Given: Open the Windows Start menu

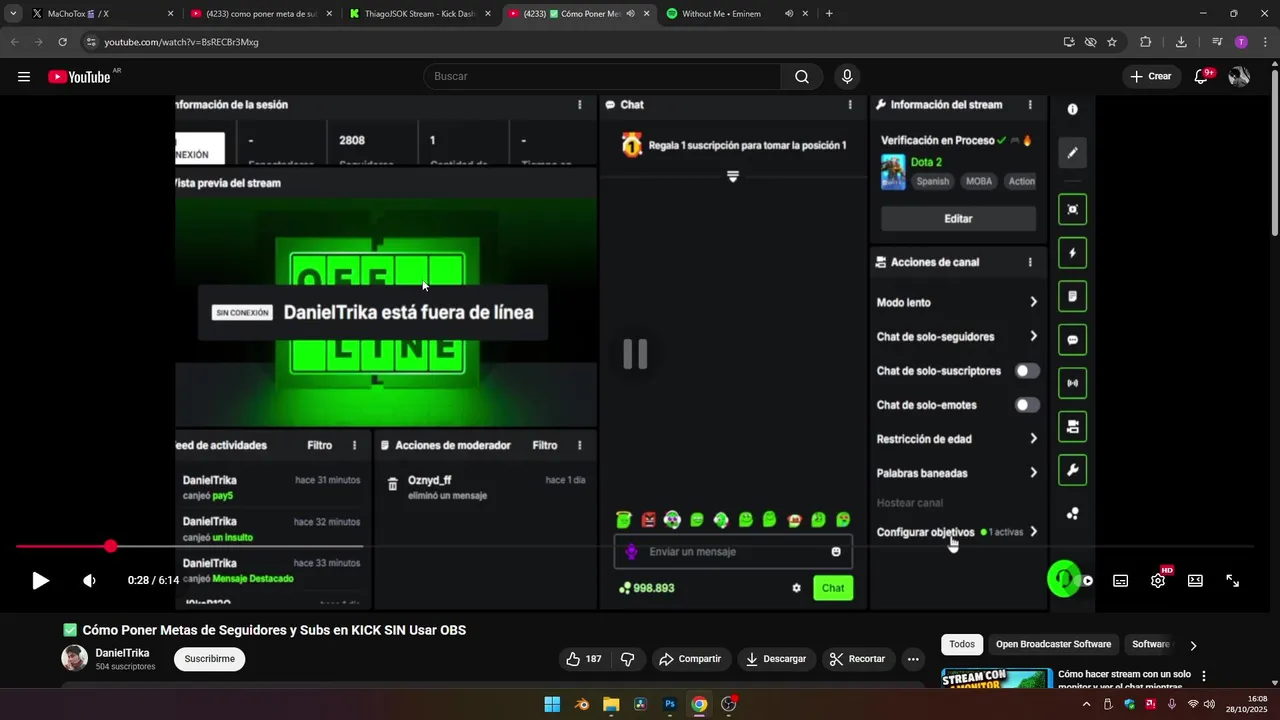Looking at the screenshot, I should pyautogui.click(x=552, y=704).
